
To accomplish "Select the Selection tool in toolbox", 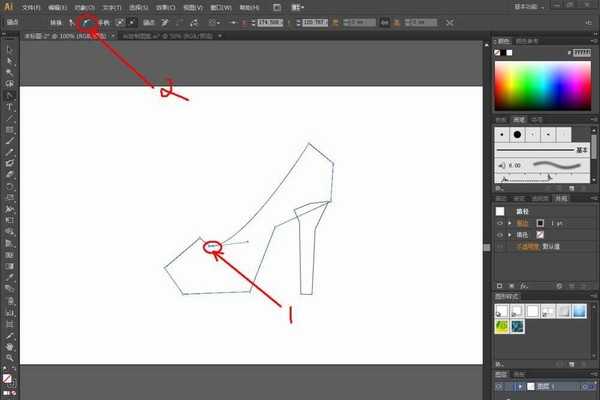I will 9,49.
